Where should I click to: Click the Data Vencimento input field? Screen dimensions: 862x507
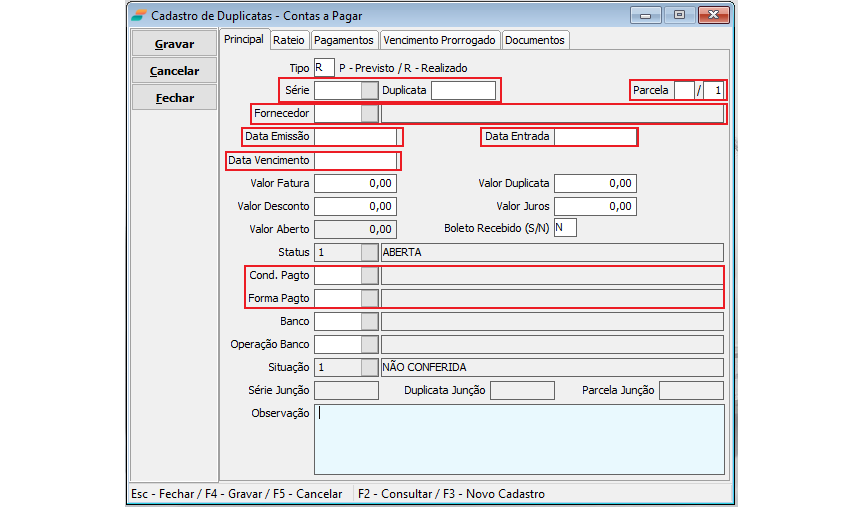pos(356,160)
